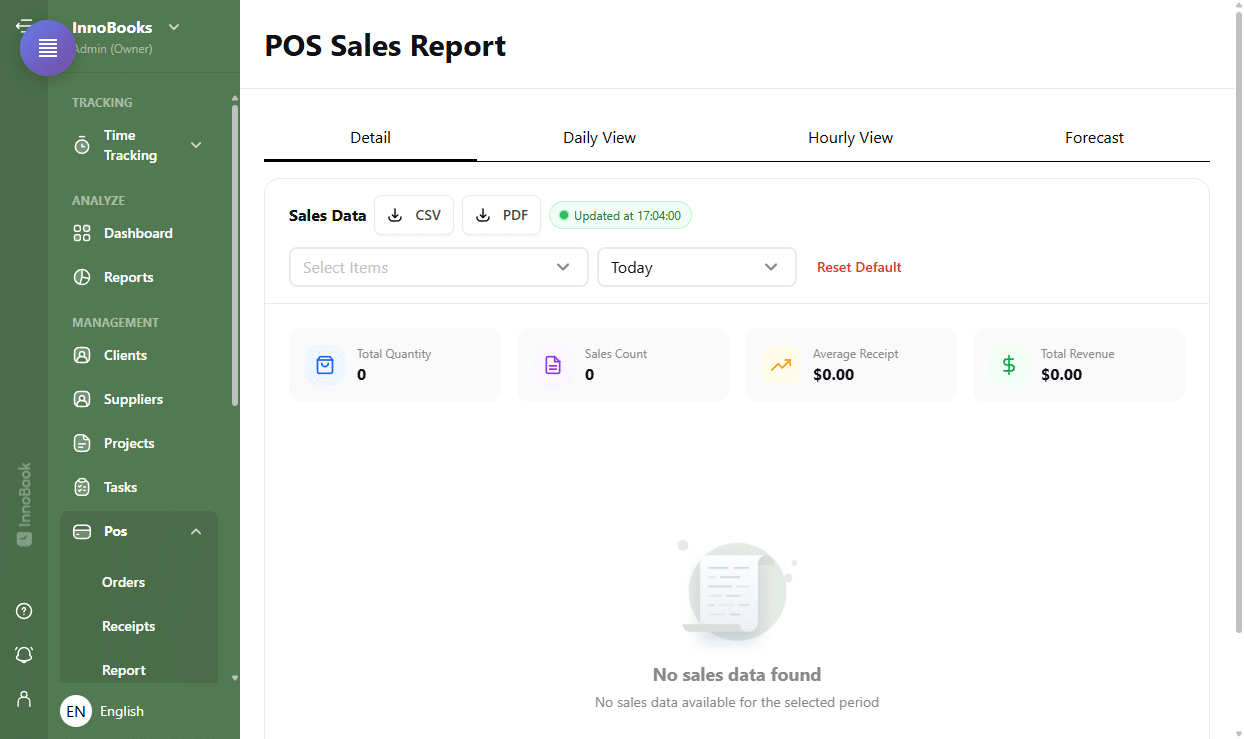Viewport: 1244px width, 739px height.
Task: Click the CSV download arrow icon
Action: [395, 215]
